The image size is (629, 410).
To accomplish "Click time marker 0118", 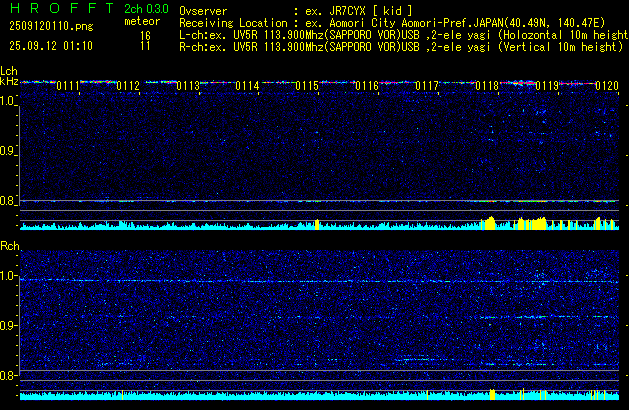I will [487, 86].
